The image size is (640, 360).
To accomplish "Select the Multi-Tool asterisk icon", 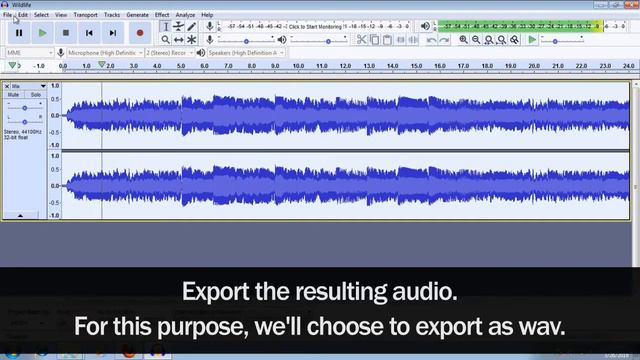I will coord(191,40).
